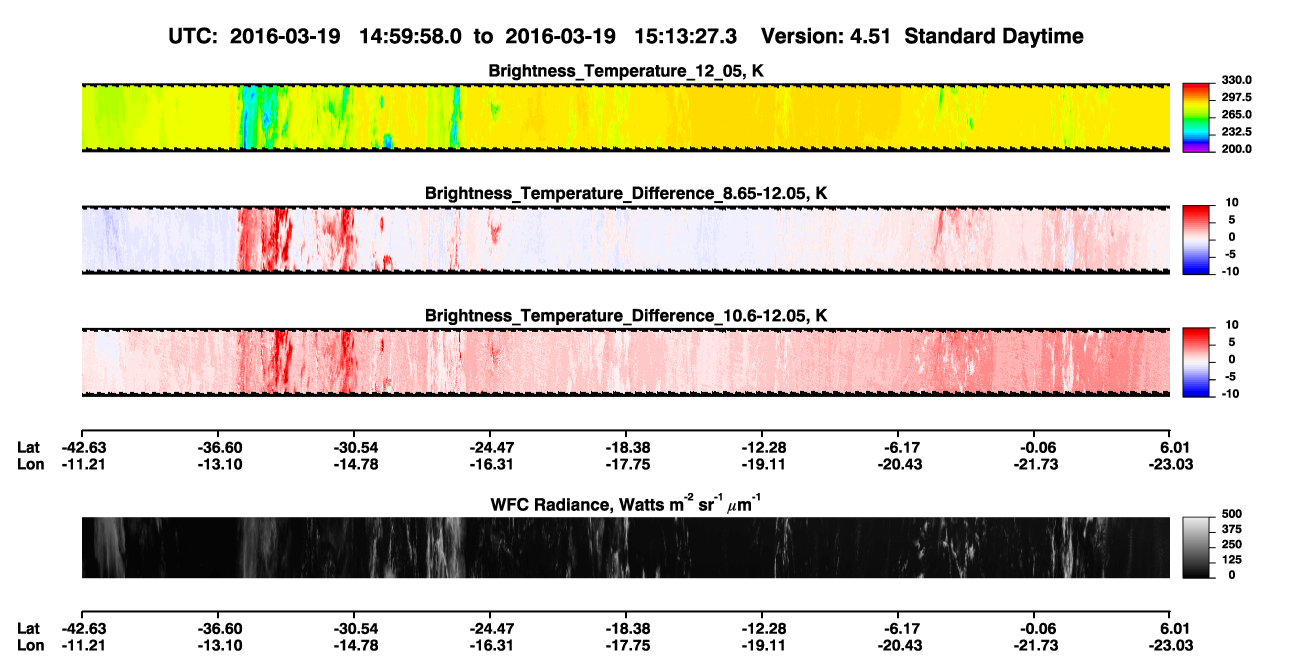
Task: Click the 200.0 colorbar minimum label
Action: tap(1236, 148)
